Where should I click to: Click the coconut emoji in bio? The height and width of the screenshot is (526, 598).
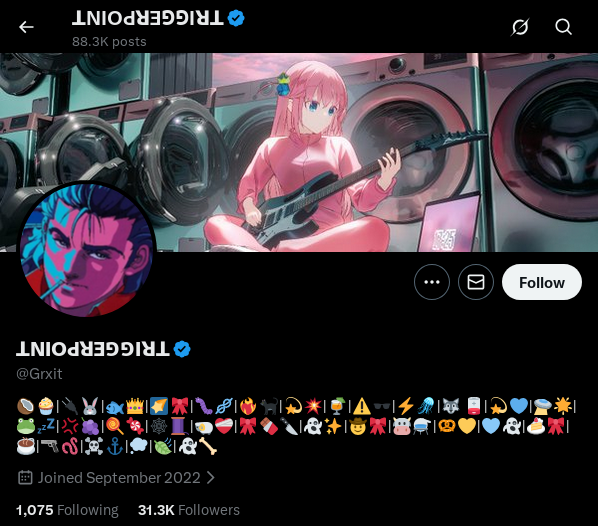click(26, 406)
